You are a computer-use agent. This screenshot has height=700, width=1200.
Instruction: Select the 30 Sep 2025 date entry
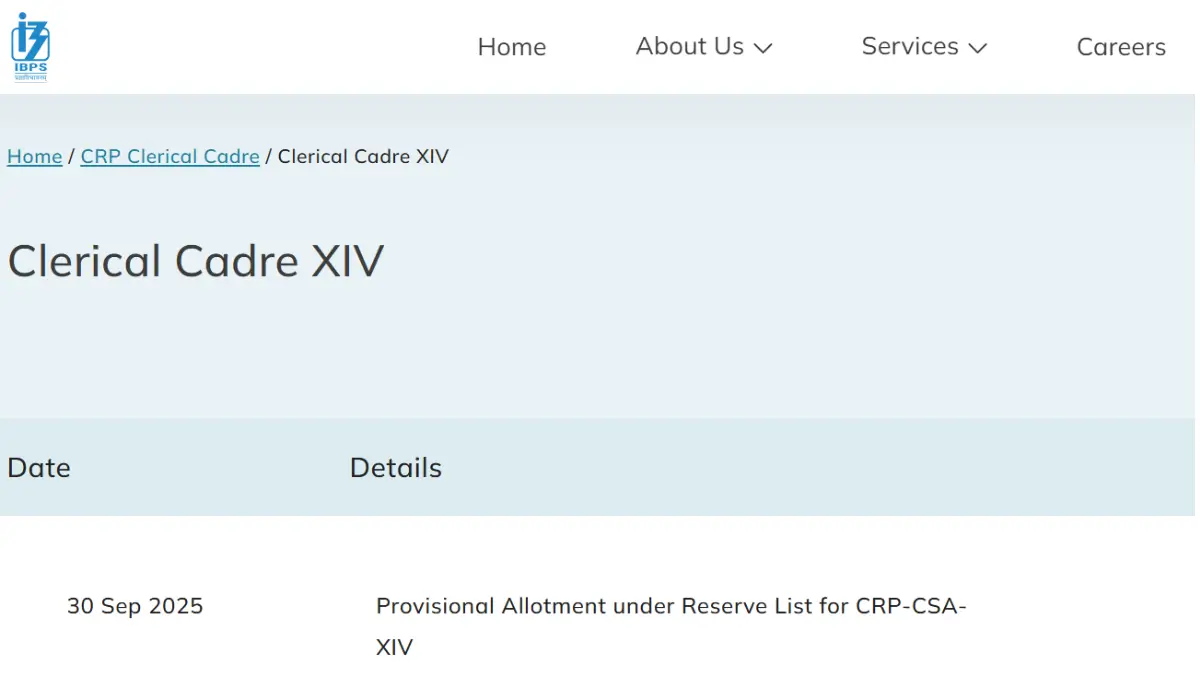[136, 605]
